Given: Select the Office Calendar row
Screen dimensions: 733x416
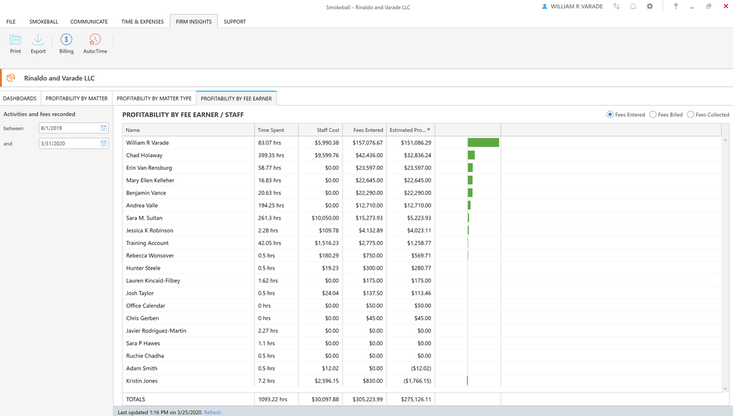Looking at the screenshot, I should pyautogui.click(x=423, y=306).
